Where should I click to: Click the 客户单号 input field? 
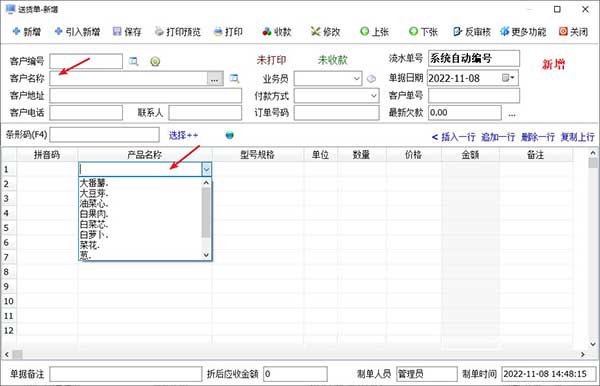point(474,96)
